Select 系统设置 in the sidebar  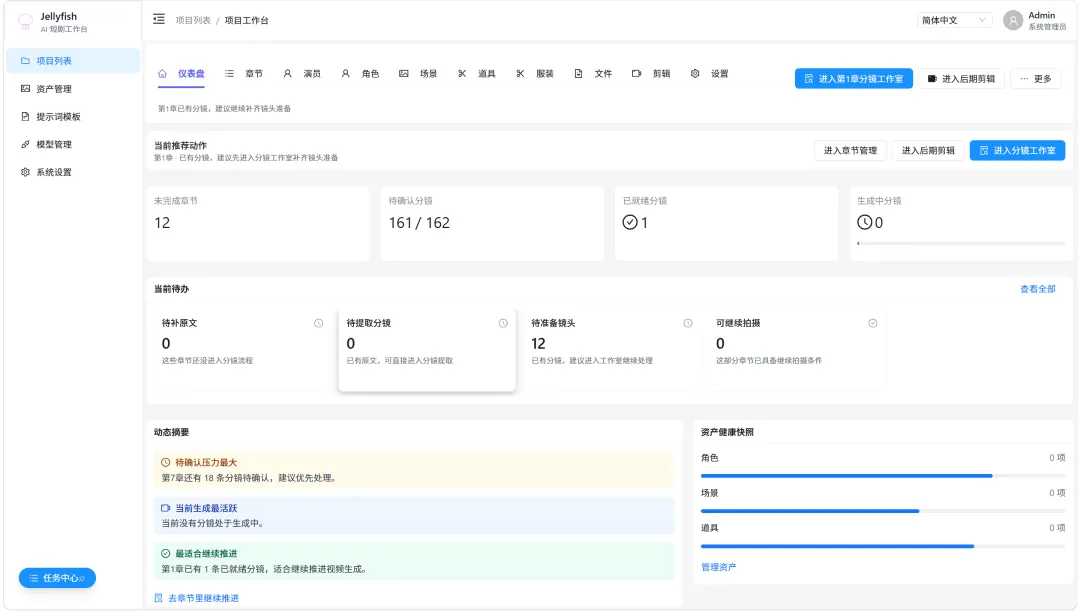pos(73,172)
